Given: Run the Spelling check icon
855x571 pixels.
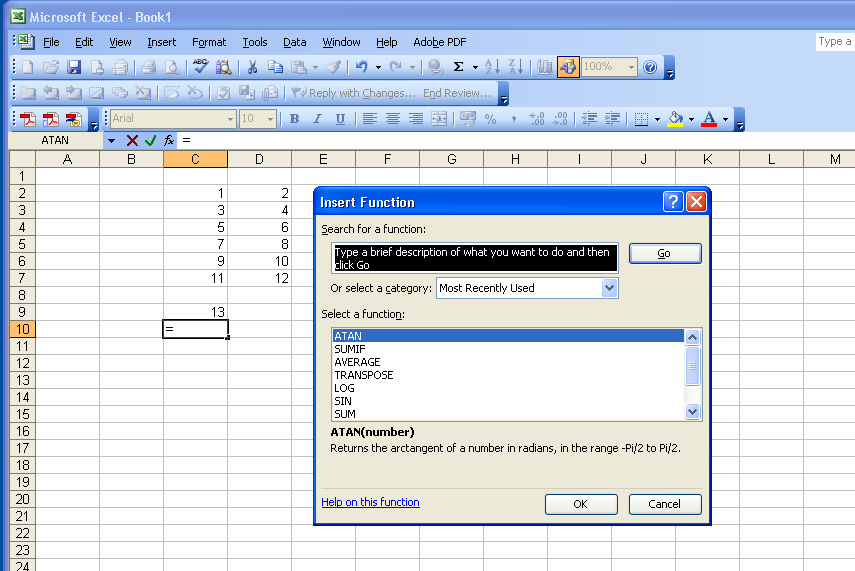Looking at the screenshot, I should (x=200, y=67).
